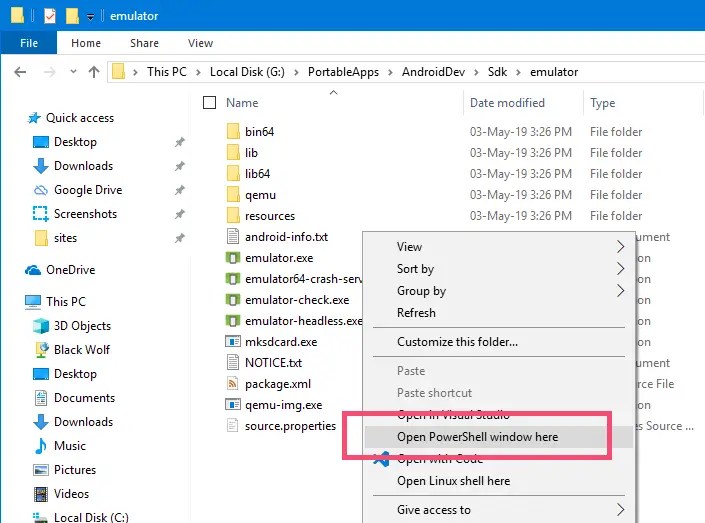Go back with the Back arrow
Image resolution: width=705 pixels, height=523 pixels.
[x=20, y=72]
